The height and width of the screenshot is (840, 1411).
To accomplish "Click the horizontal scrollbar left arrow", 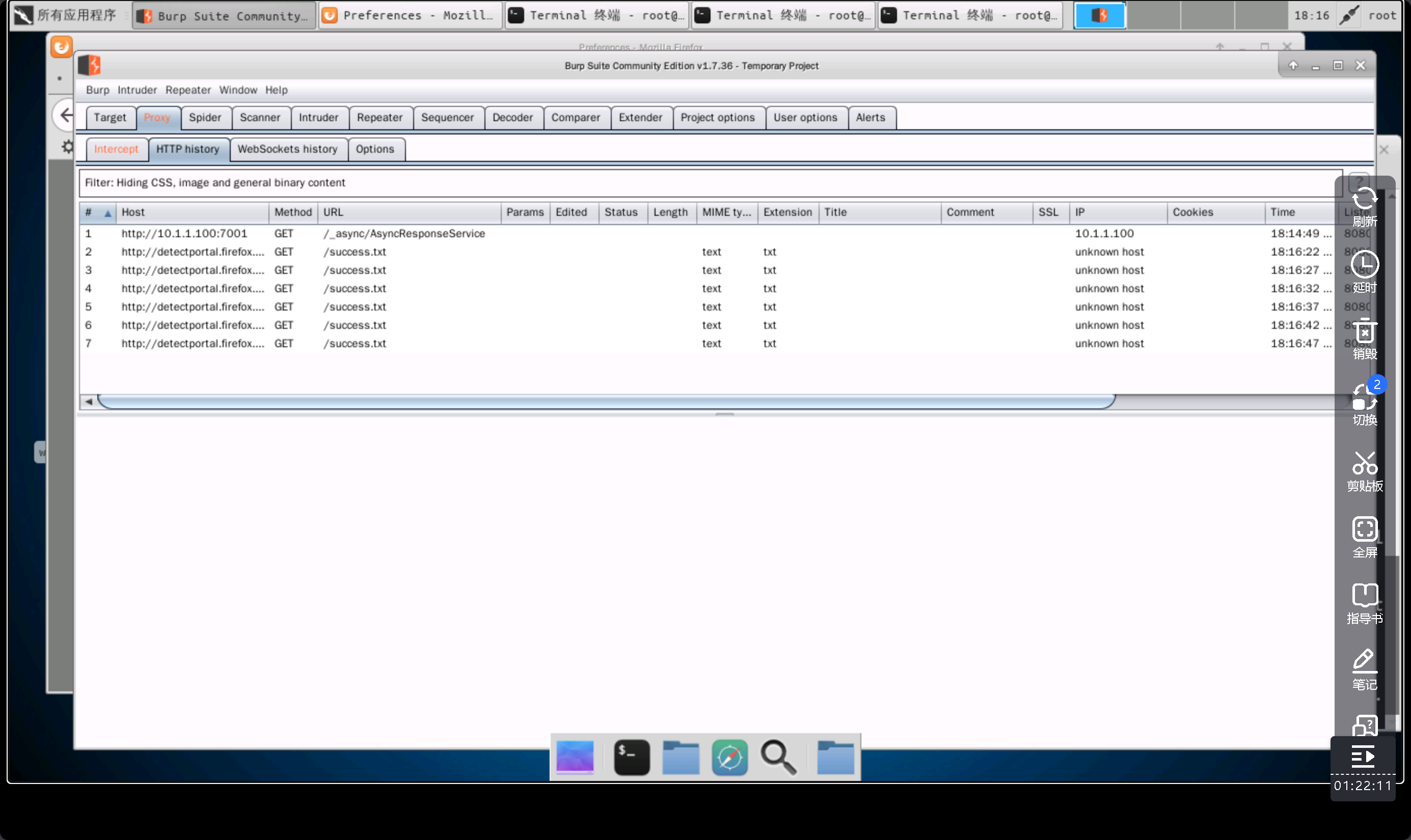I will click(x=88, y=402).
